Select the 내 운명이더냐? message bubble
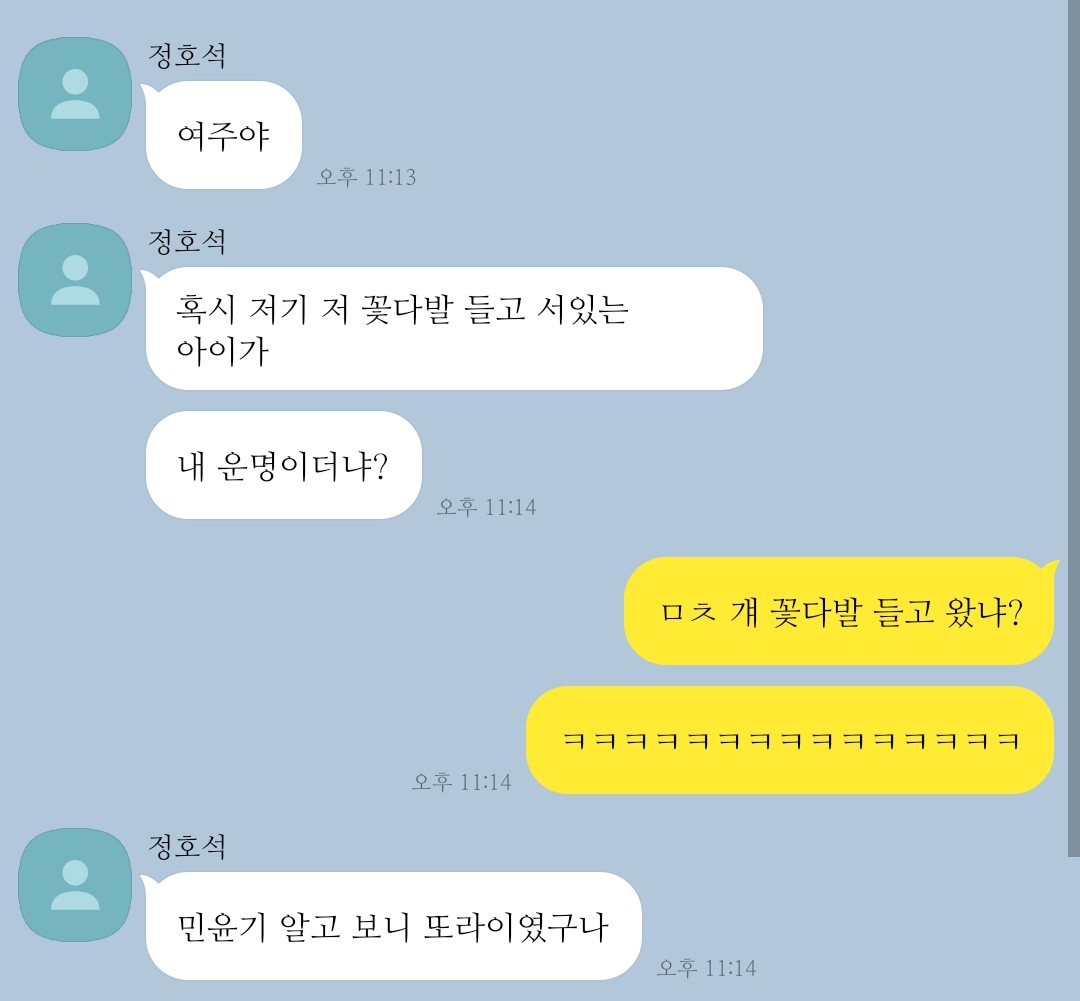This screenshot has width=1080, height=1001. [x=283, y=465]
